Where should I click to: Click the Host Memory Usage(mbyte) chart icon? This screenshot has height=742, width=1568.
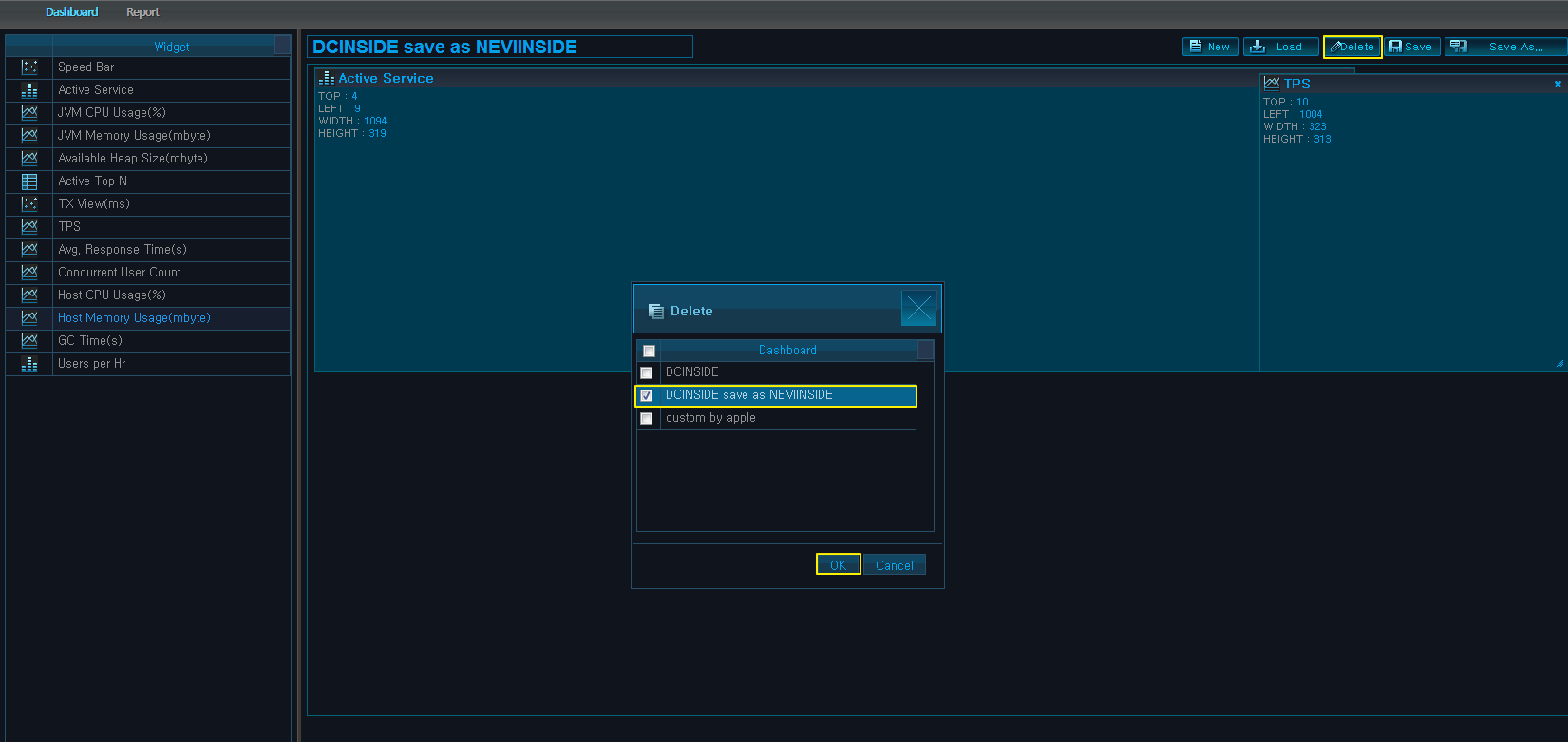pos(29,318)
